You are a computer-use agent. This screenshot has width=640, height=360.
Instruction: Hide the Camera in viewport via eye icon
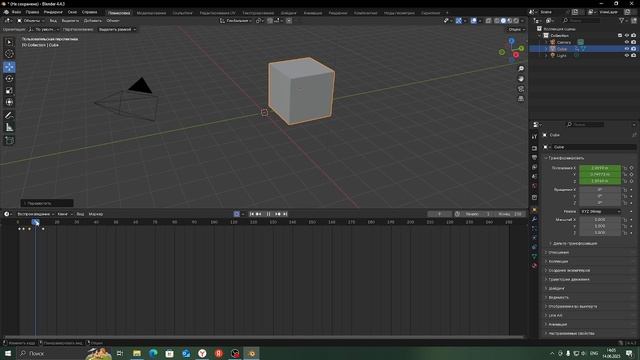click(x=627, y=42)
